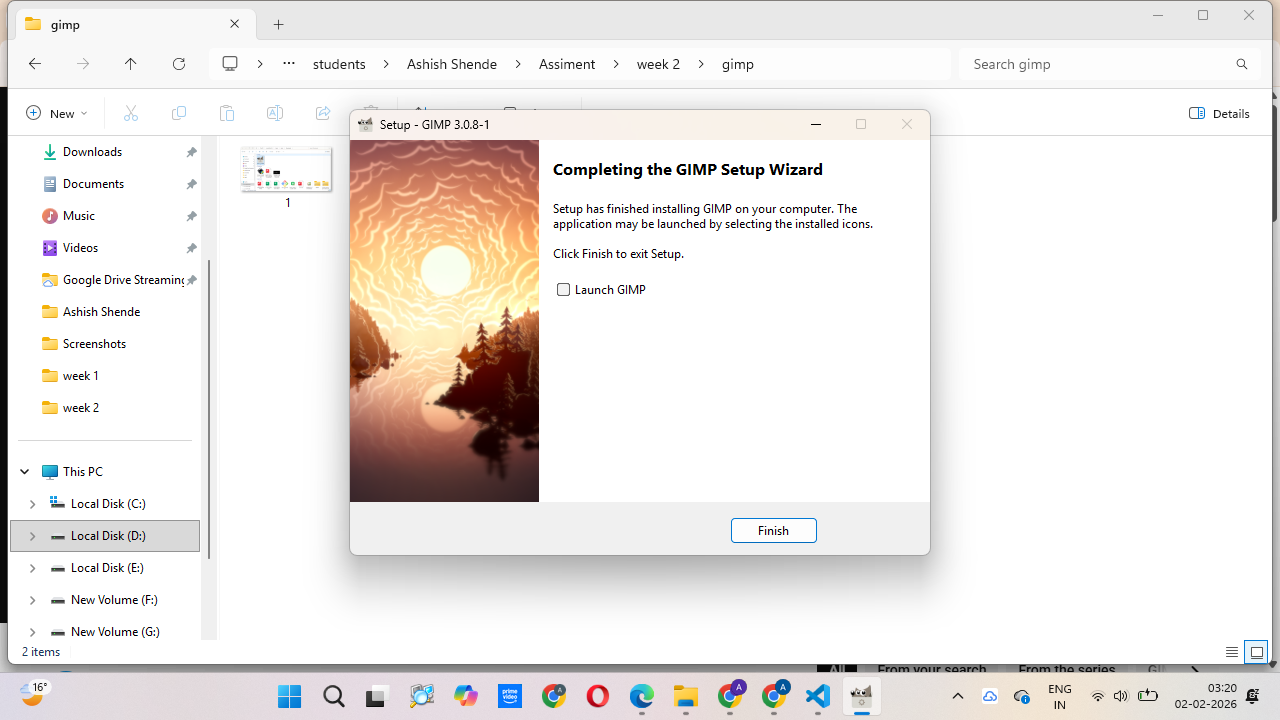Viewport: 1280px width, 720px height.
Task: Show hidden path items via the ellipsis
Action: tap(289, 64)
